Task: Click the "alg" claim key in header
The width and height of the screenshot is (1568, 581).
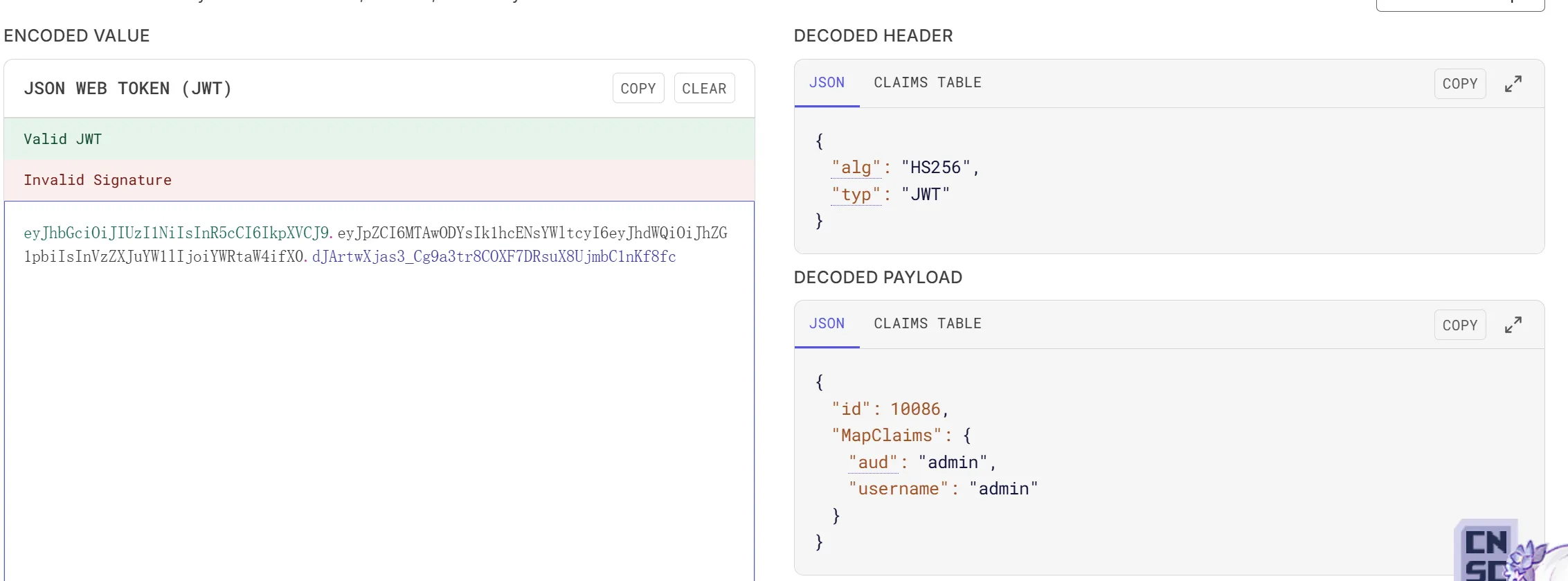Action: (x=856, y=168)
